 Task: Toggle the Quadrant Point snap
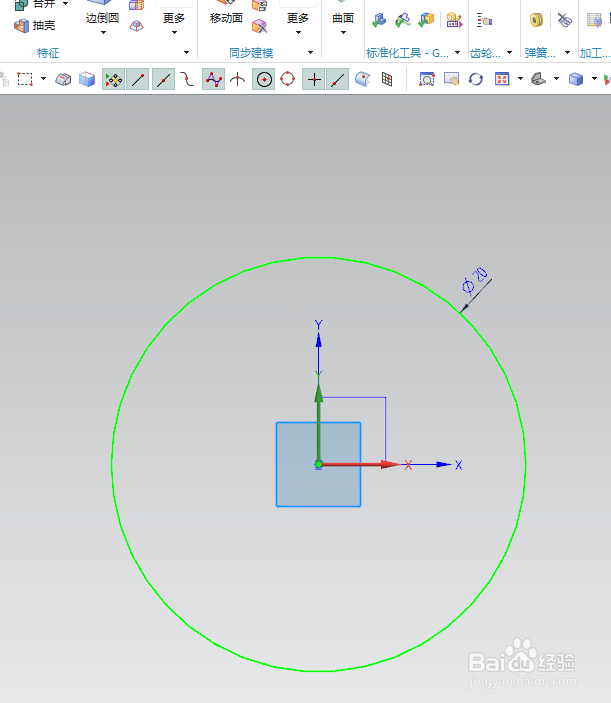287,79
